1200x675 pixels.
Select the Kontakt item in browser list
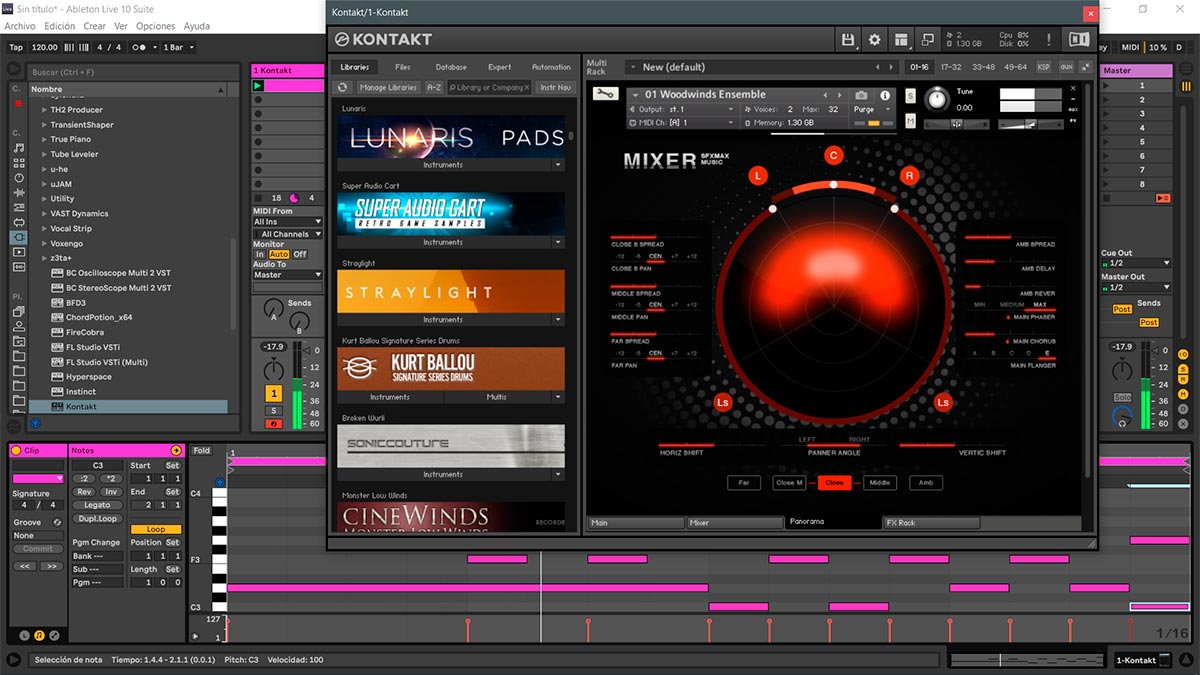[x=128, y=407]
